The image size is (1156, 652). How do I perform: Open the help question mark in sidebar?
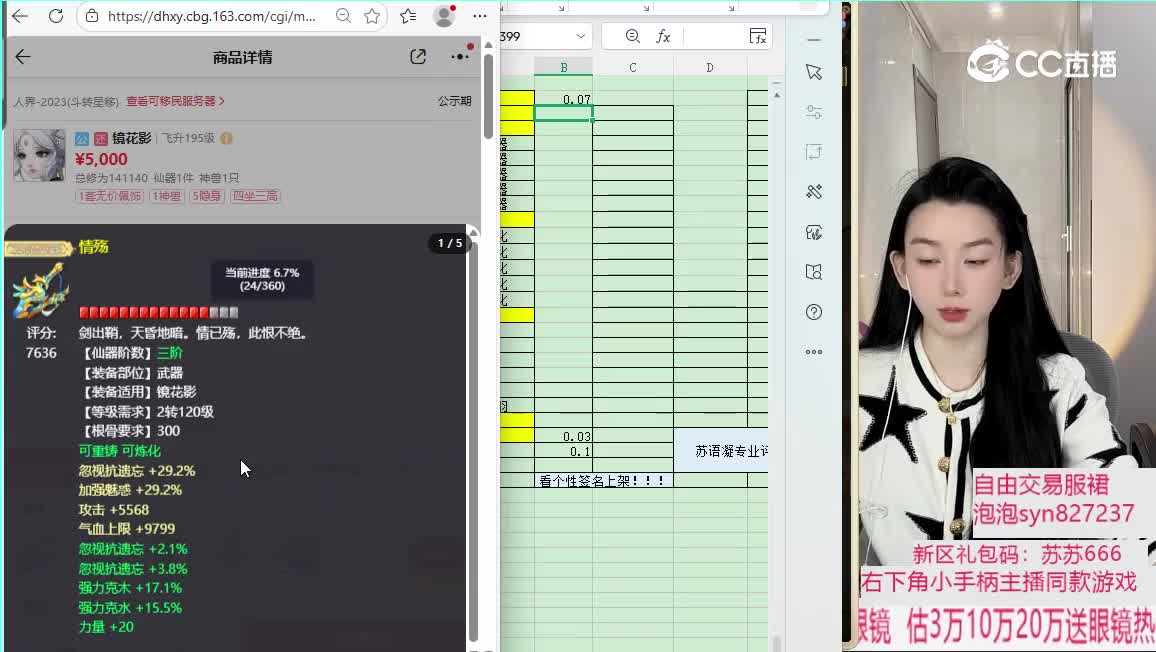coord(814,312)
